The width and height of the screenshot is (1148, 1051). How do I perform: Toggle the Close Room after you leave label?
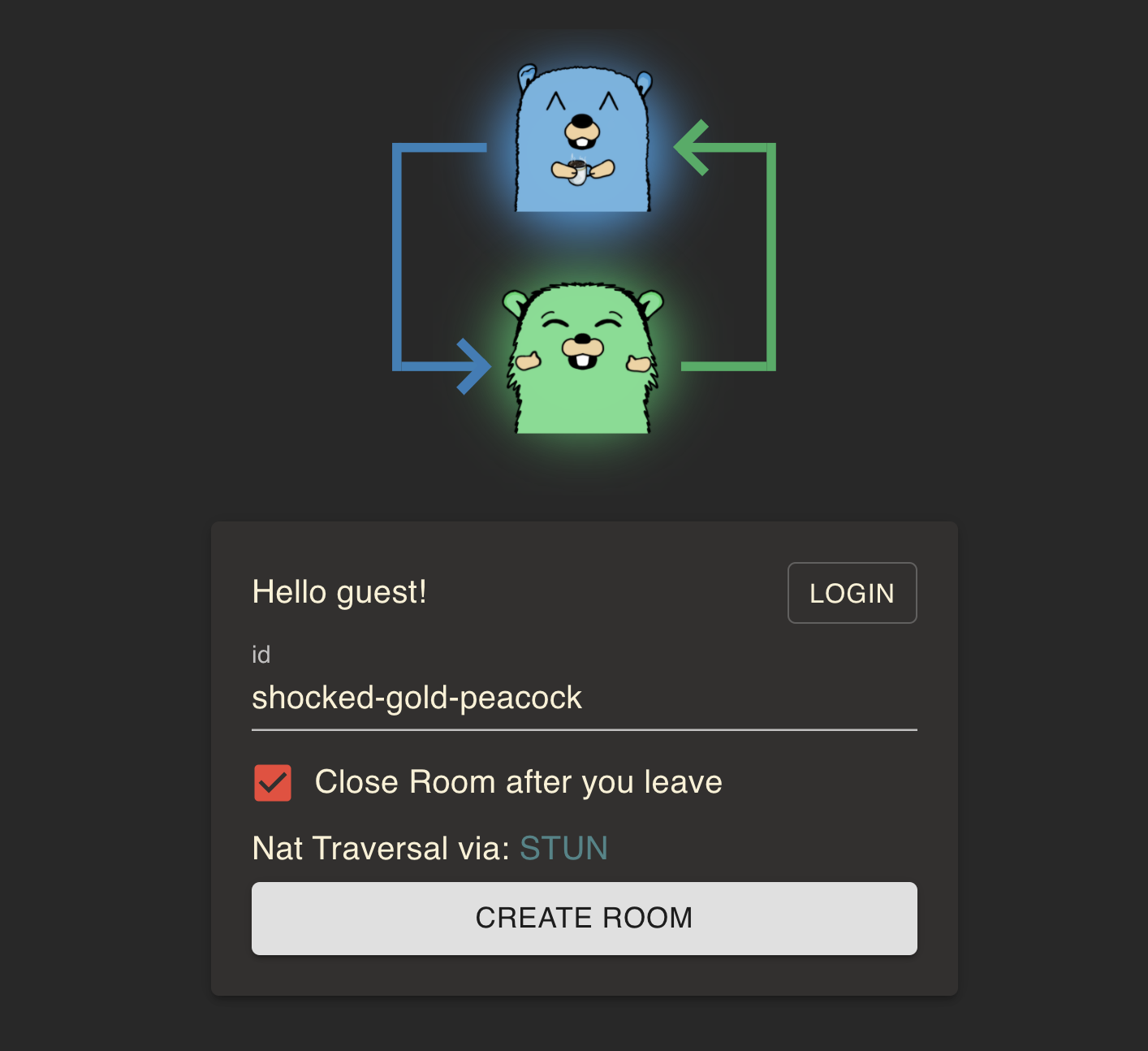pos(518,782)
